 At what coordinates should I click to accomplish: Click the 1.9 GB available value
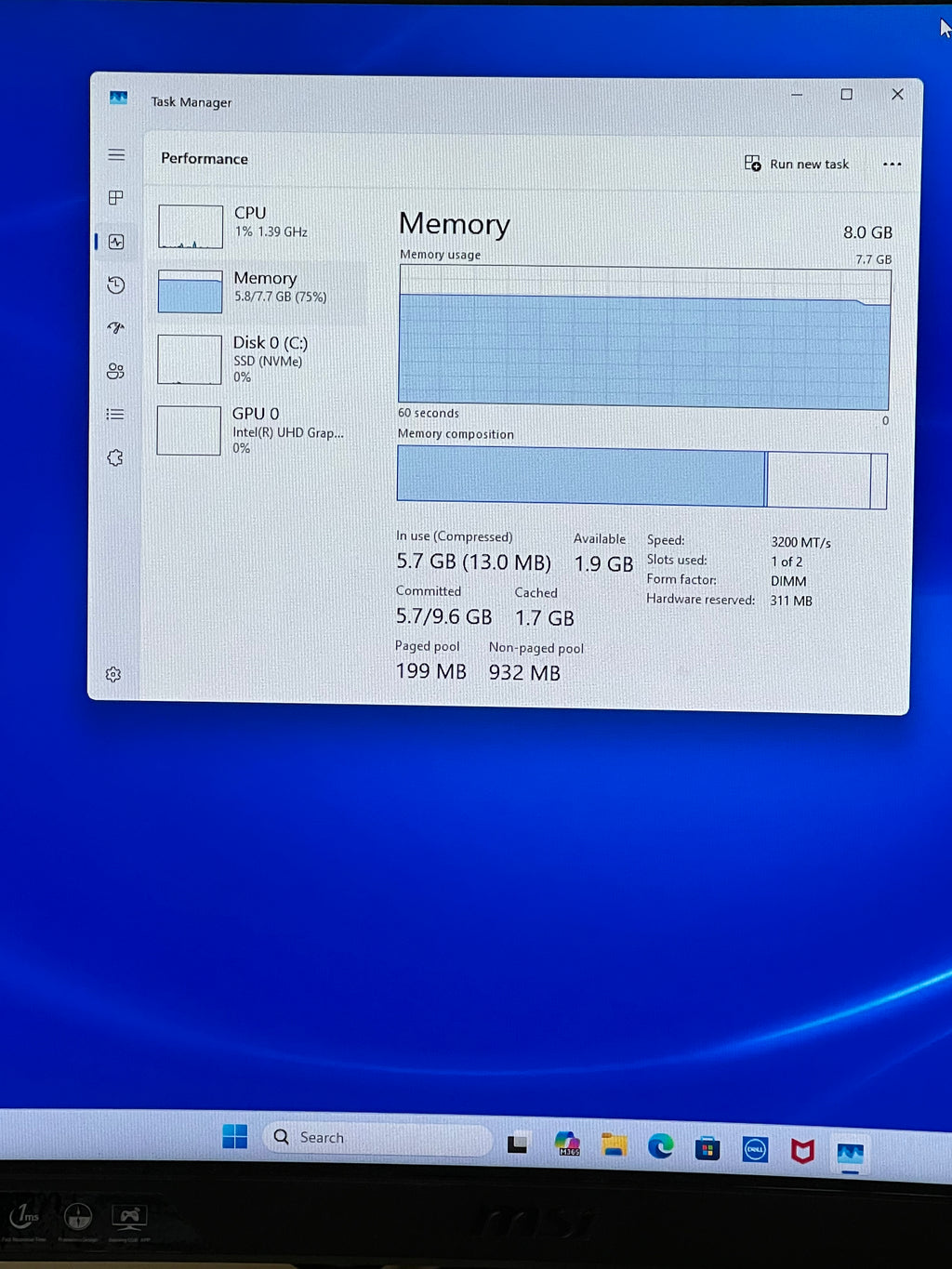[x=603, y=564]
